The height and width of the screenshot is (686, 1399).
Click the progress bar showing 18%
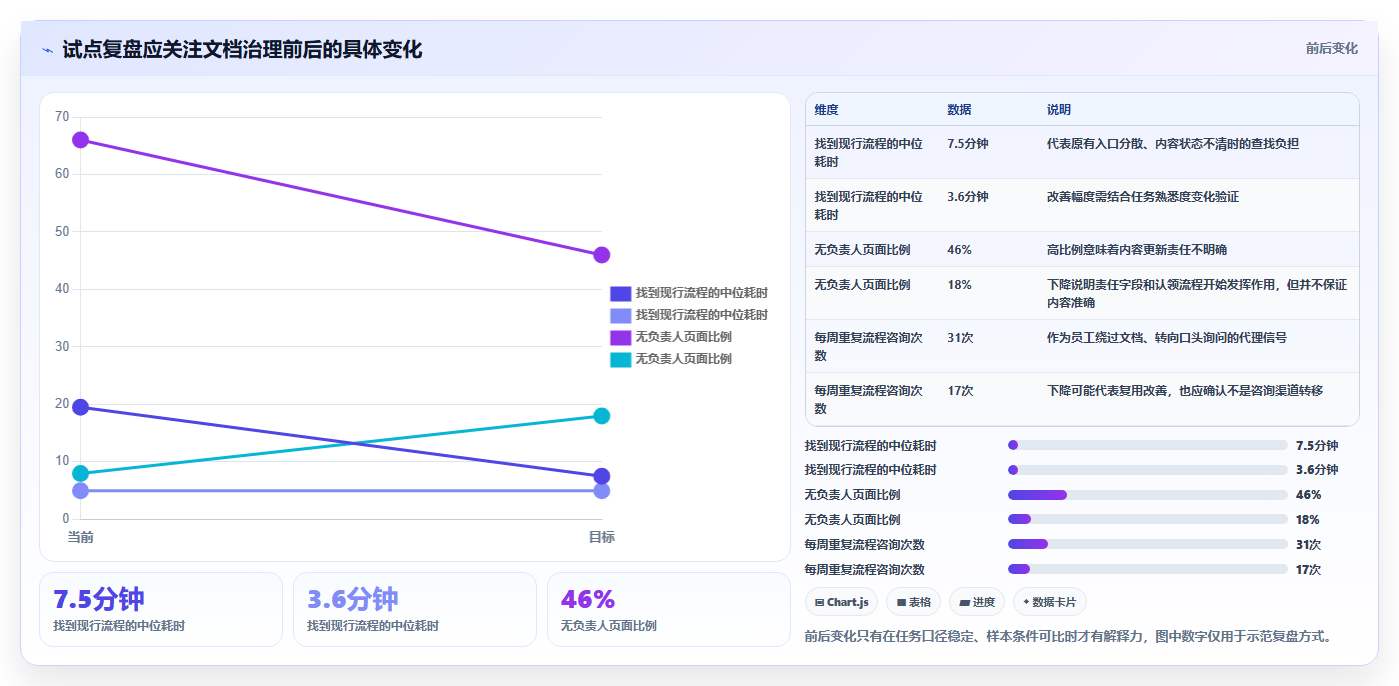(1148, 520)
